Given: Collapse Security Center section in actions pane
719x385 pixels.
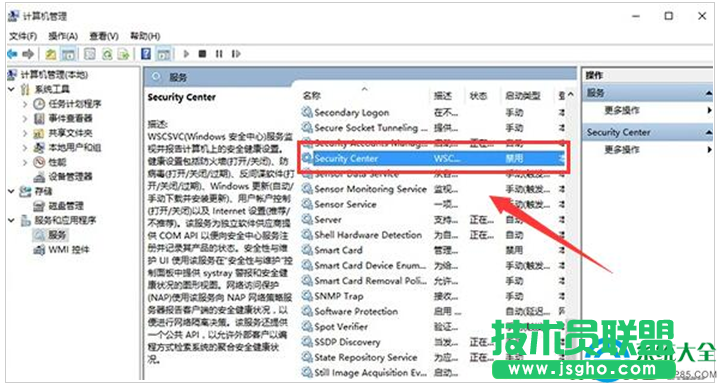Looking at the screenshot, I should pyautogui.click(x=708, y=132).
